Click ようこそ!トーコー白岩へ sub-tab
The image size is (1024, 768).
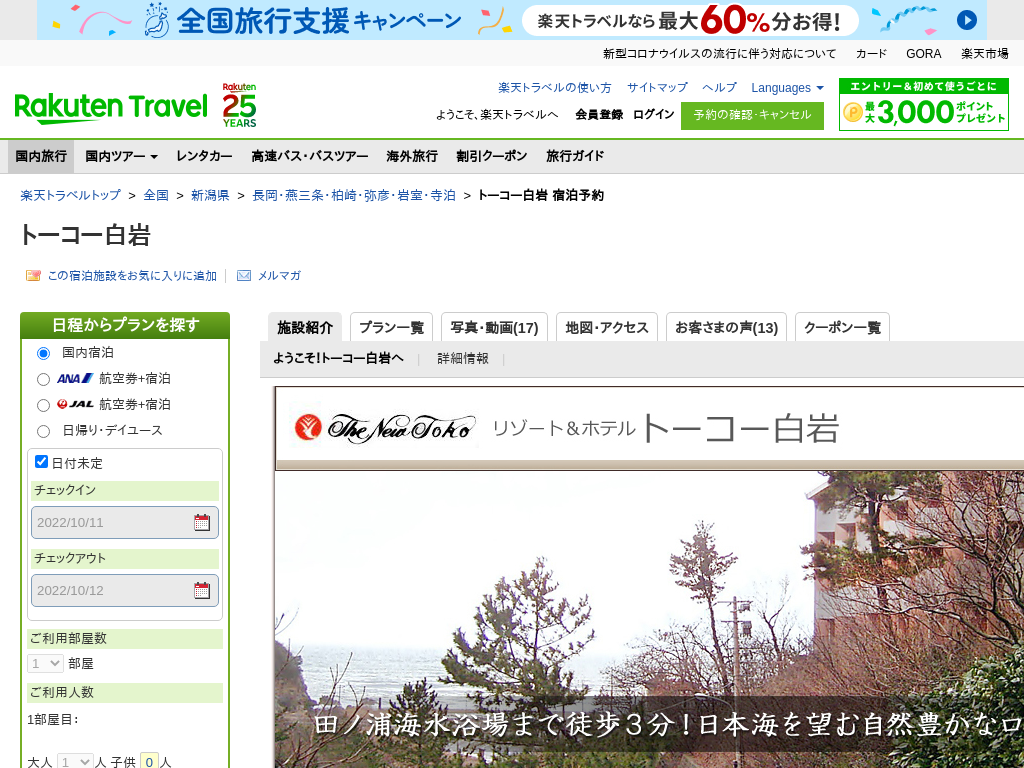pyautogui.click(x=338, y=359)
